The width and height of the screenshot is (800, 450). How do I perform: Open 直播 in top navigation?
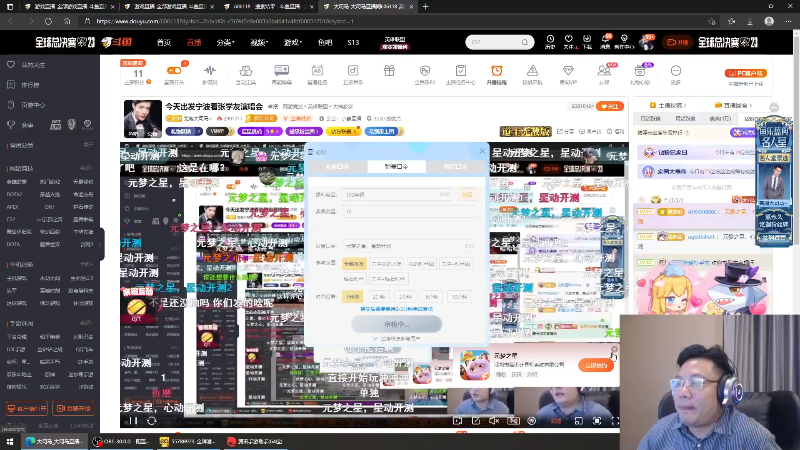click(x=194, y=42)
